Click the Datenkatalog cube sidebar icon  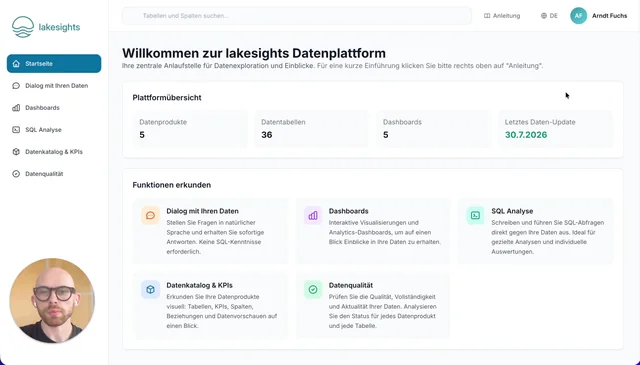[x=16, y=152]
